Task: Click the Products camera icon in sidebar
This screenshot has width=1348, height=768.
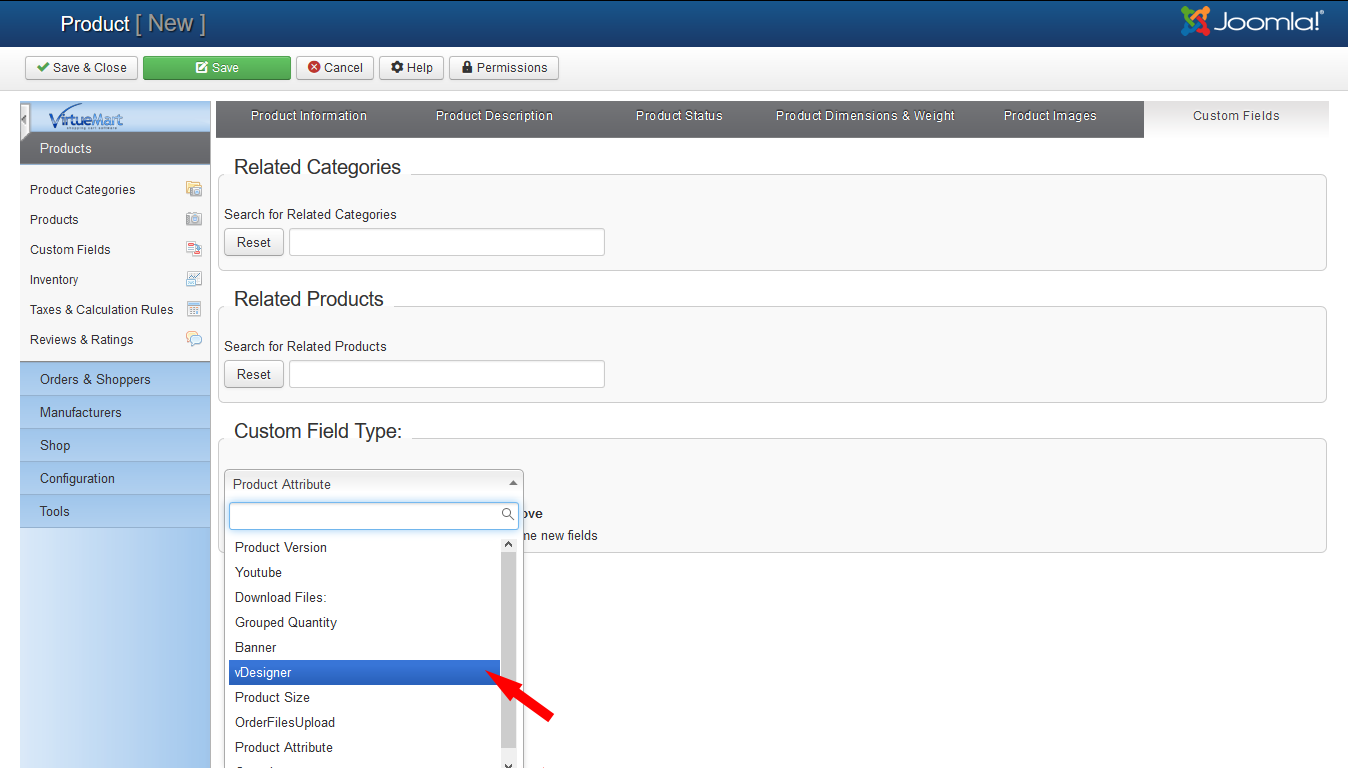Action: (x=194, y=219)
